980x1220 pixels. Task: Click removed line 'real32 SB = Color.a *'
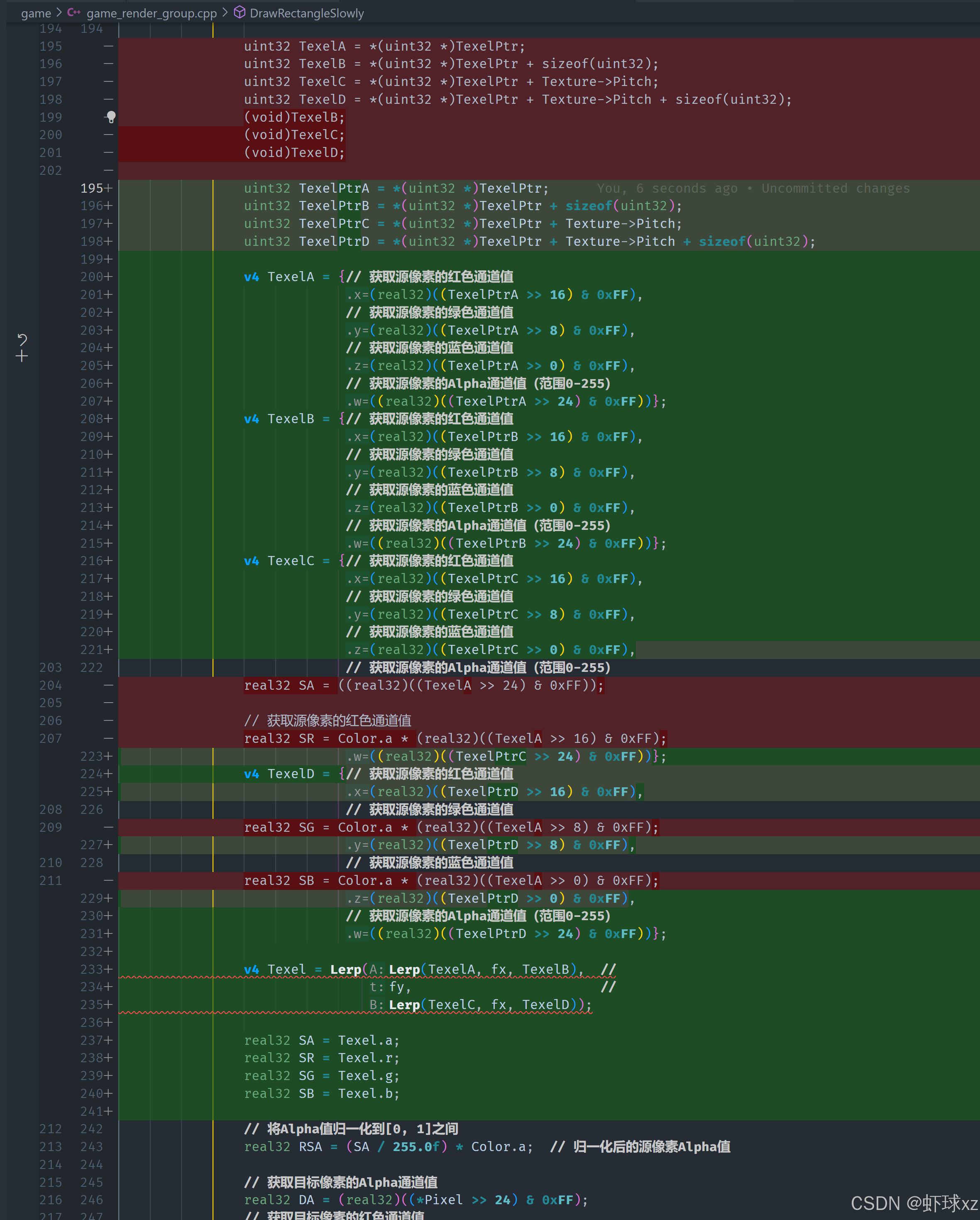click(x=451, y=880)
